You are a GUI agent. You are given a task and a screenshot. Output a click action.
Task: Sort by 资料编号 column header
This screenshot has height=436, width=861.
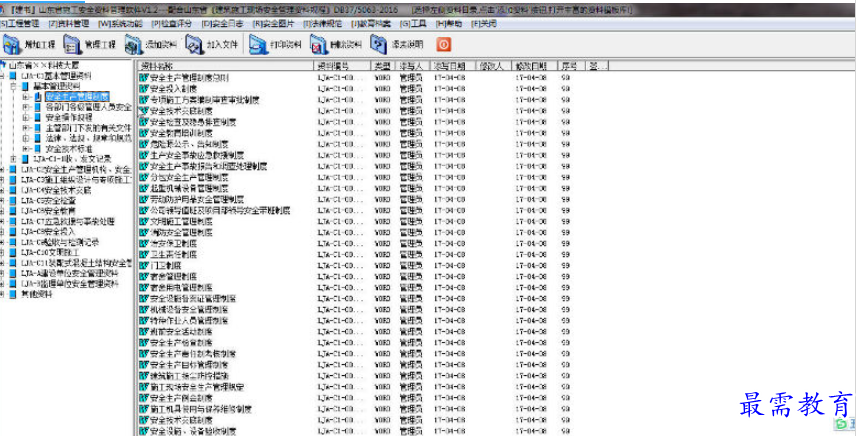(x=342, y=66)
